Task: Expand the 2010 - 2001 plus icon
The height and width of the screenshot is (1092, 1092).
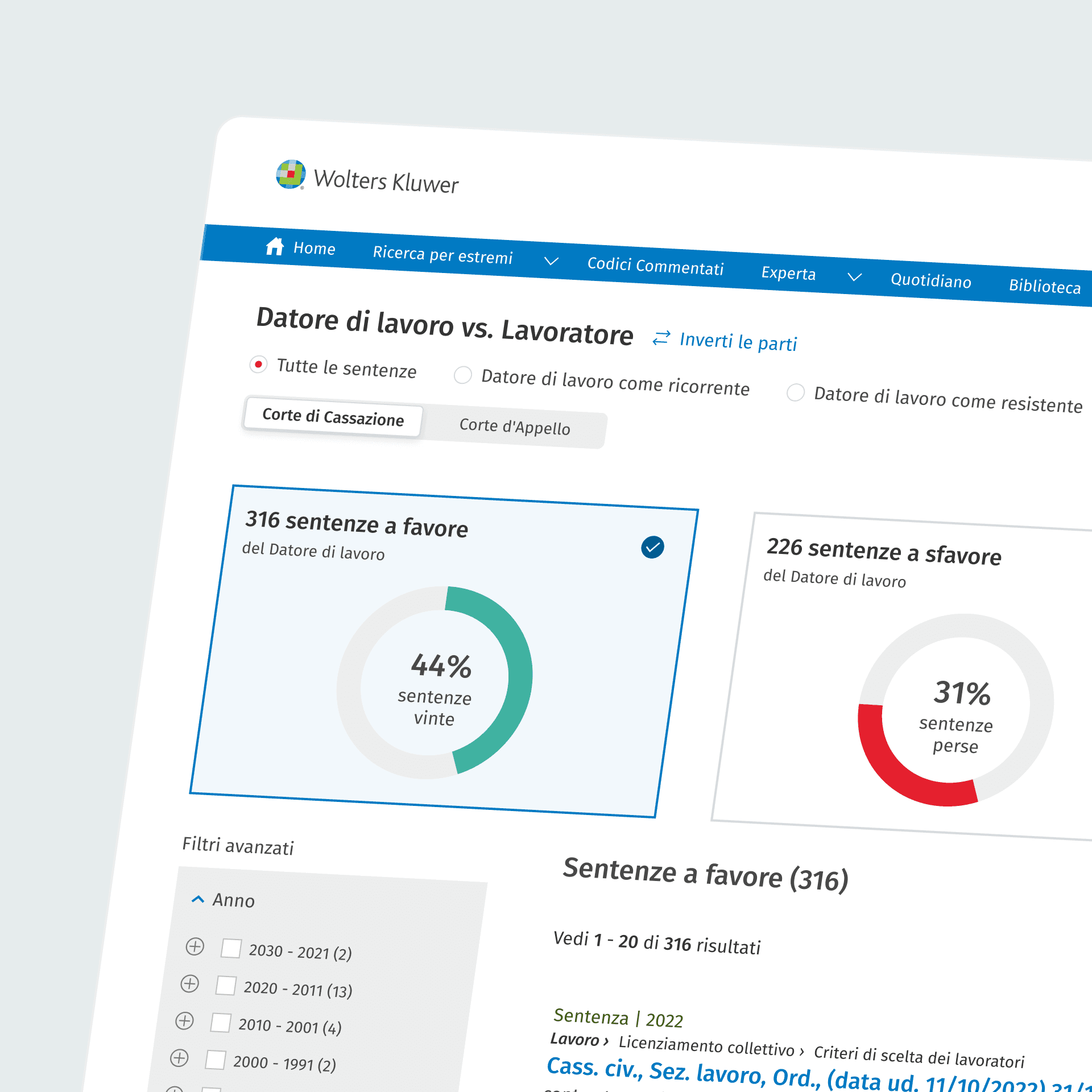Action: (184, 1020)
